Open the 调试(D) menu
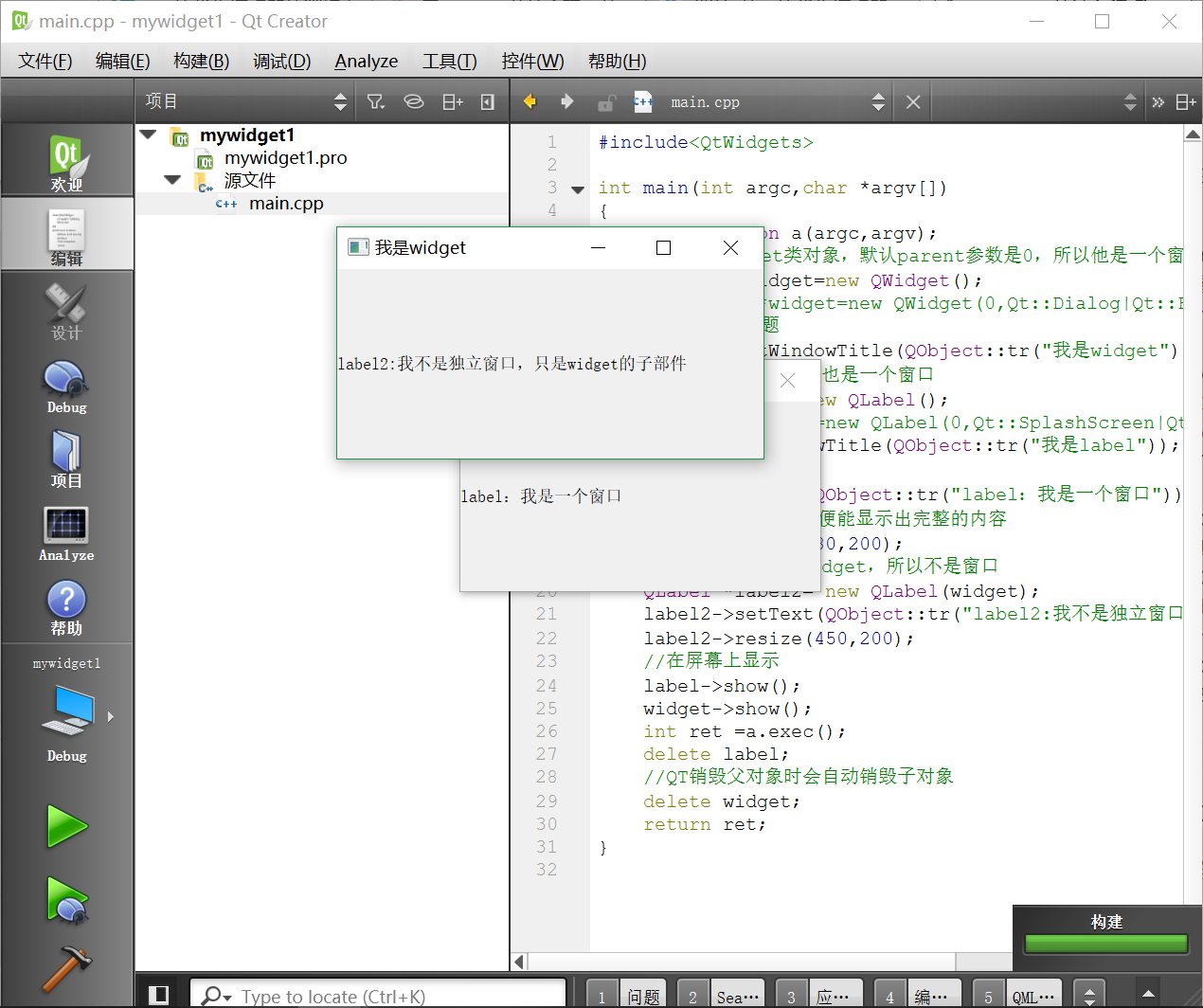Screen dimensions: 1203x1008 [282, 61]
